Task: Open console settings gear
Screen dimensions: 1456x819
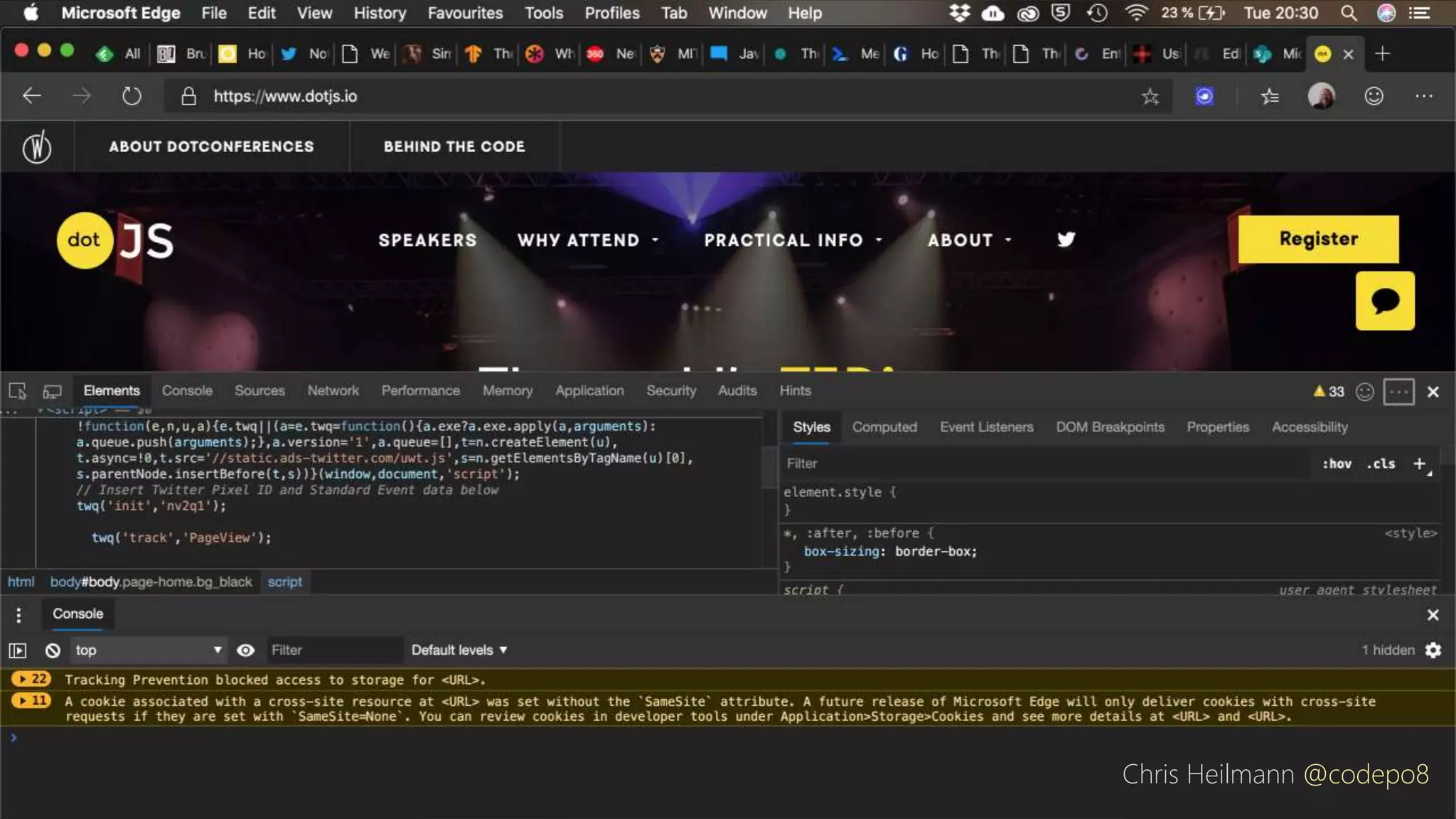Action: pyautogui.click(x=1433, y=650)
